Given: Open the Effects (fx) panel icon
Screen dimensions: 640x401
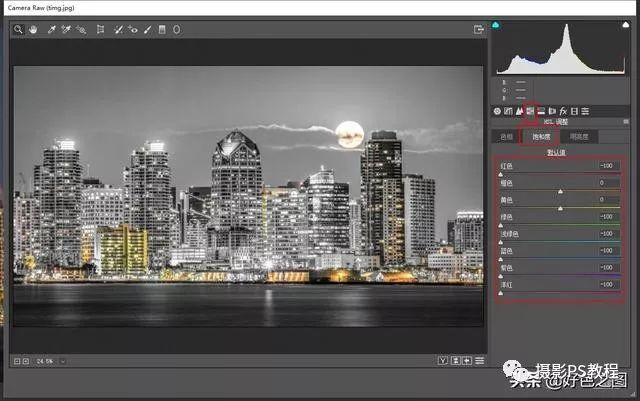Looking at the screenshot, I should (x=563, y=110).
